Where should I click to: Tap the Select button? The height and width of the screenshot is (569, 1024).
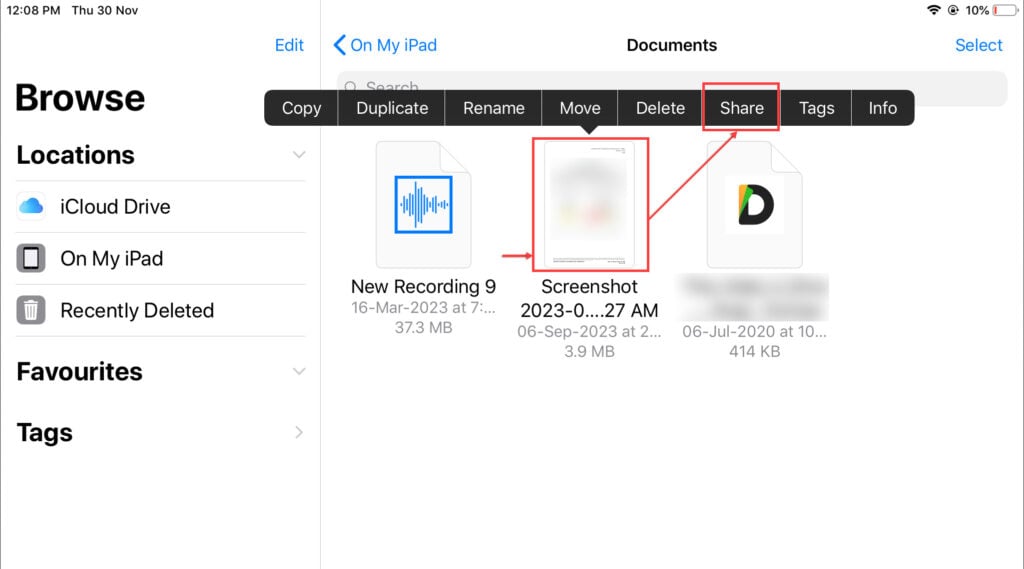click(978, 45)
